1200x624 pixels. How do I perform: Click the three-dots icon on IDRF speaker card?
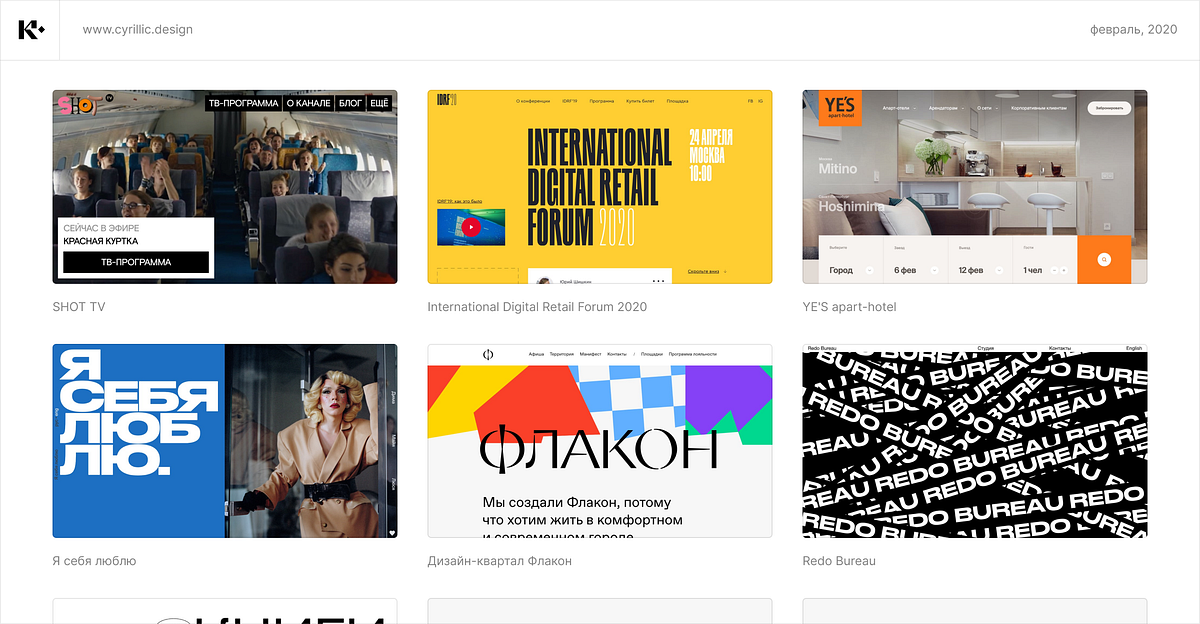point(658,280)
